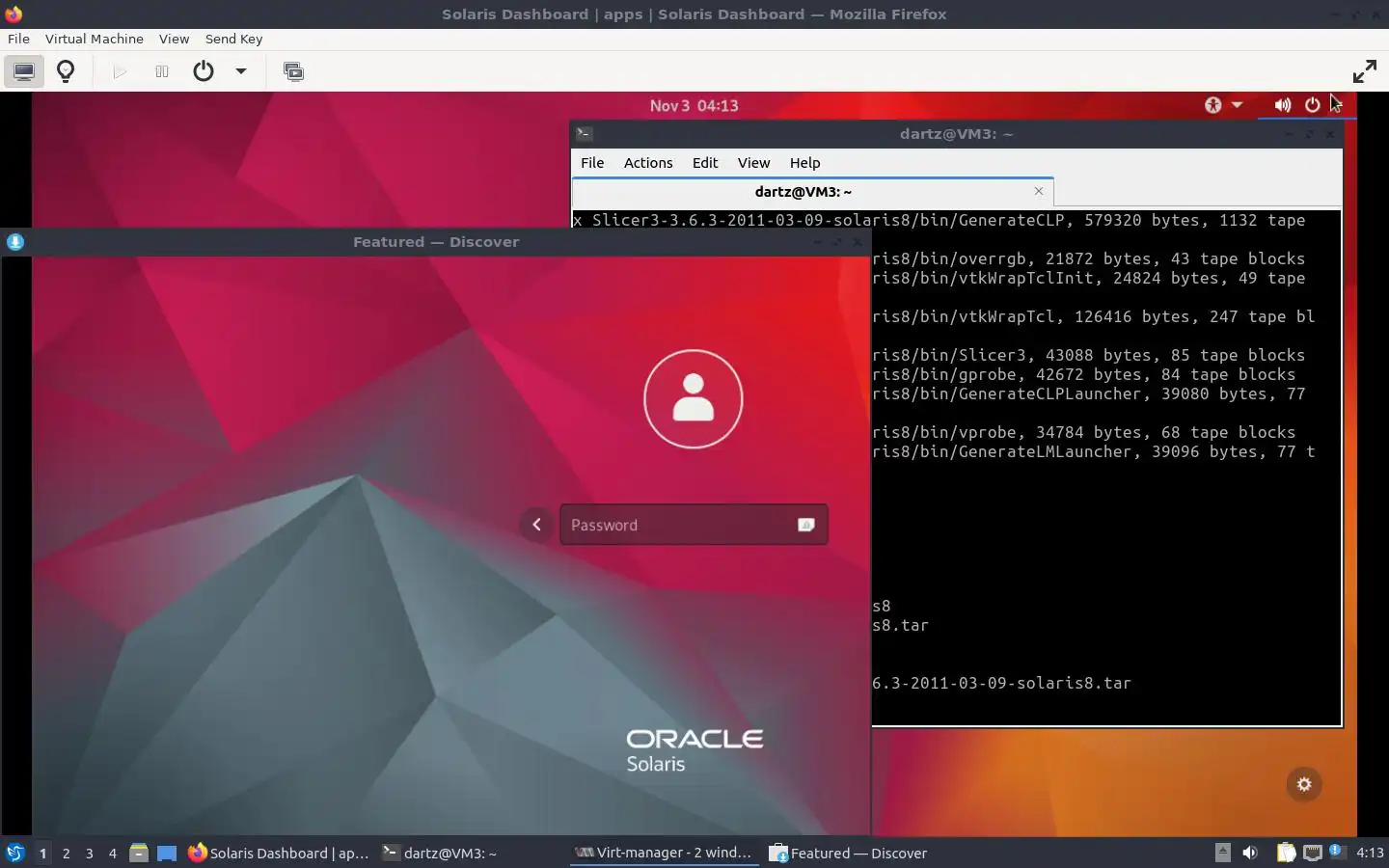Image resolution: width=1389 pixels, height=868 pixels.
Task: Click the icon inside the Password field
Action: pyautogui.click(x=805, y=525)
